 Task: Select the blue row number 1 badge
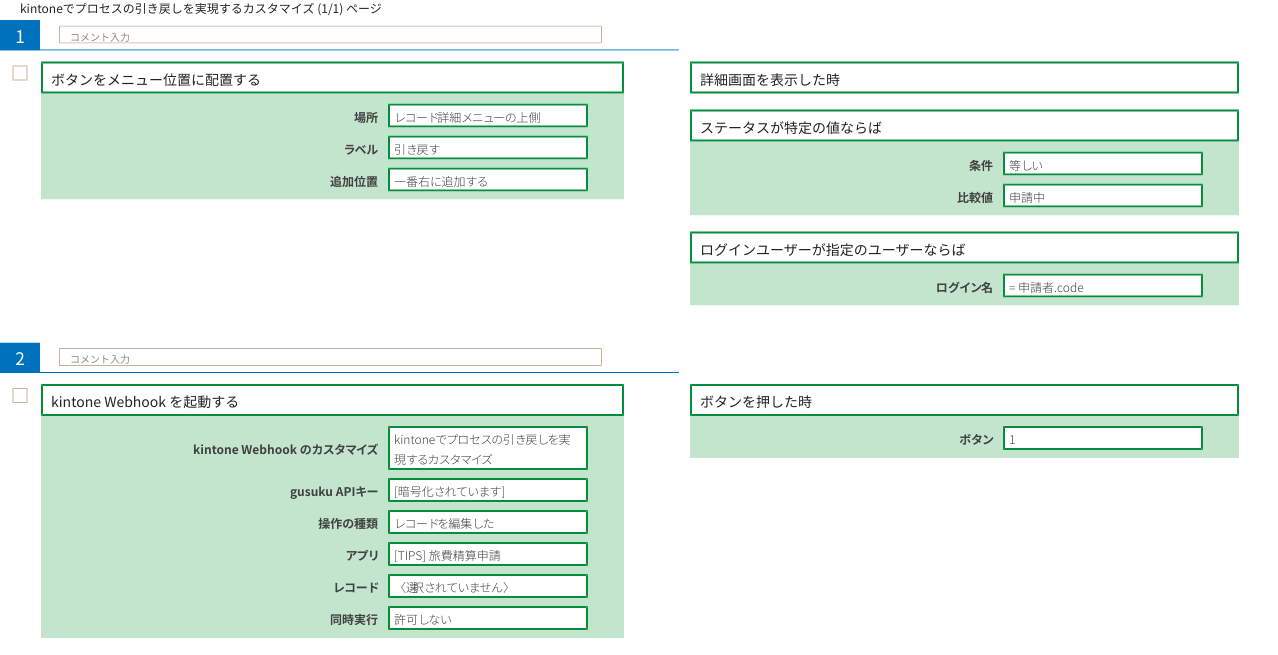point(20,35)
